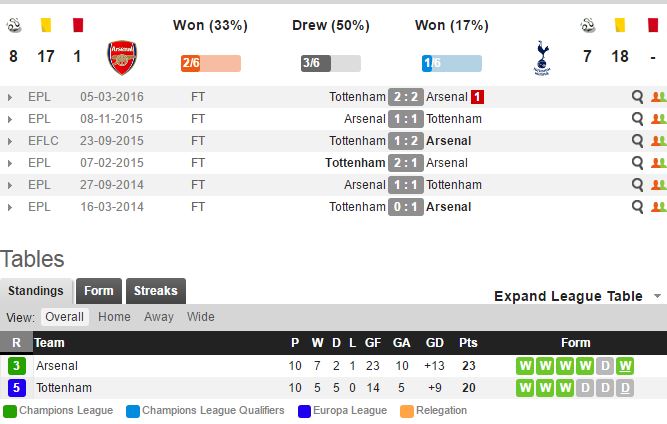Click the Tottenham club crest logo

[543, 57]
